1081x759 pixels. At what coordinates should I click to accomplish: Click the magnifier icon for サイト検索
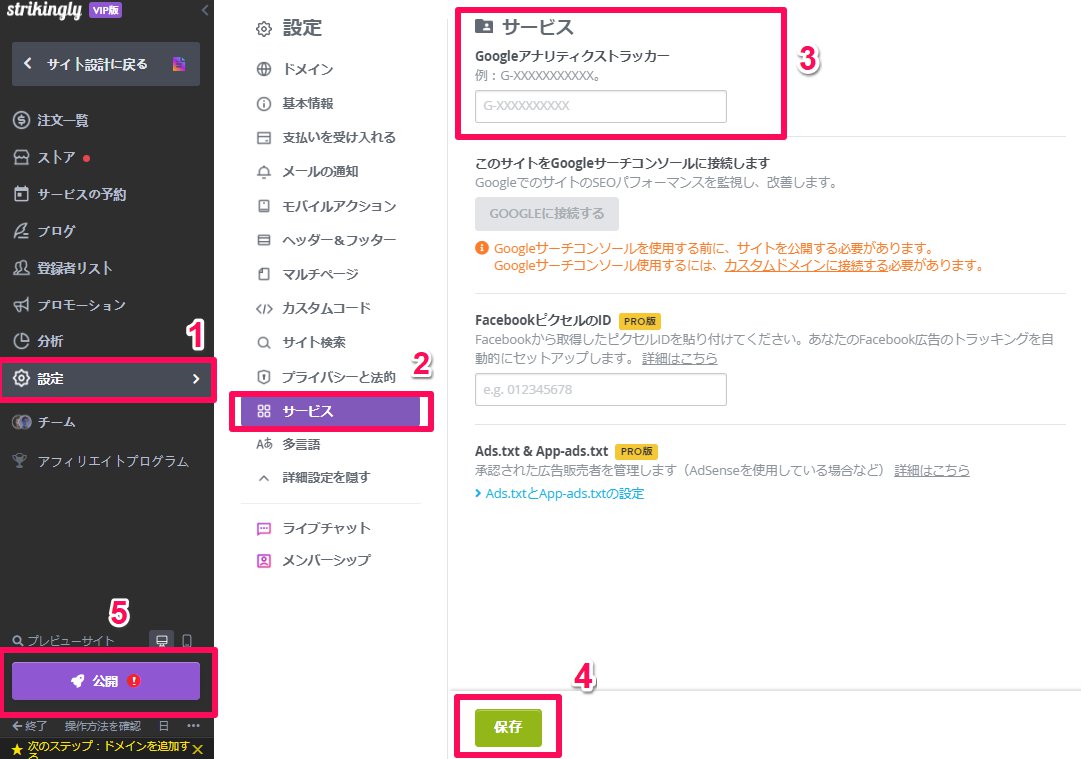[264, 342]
